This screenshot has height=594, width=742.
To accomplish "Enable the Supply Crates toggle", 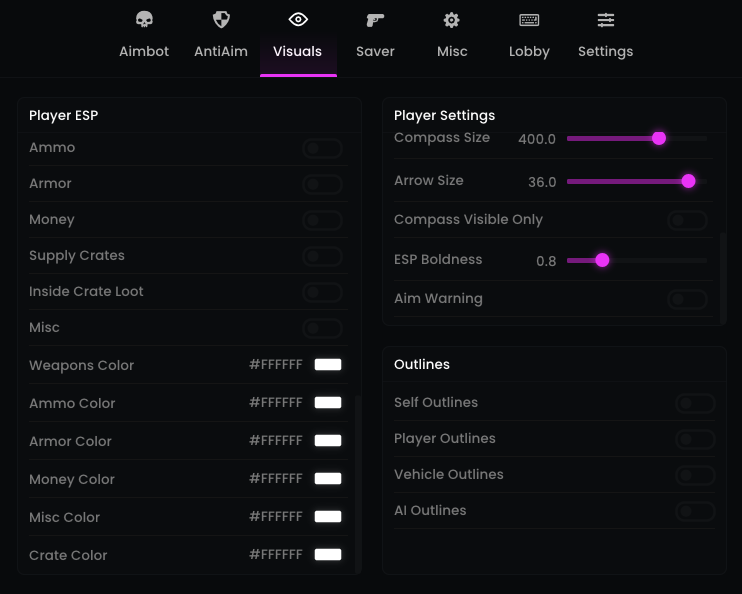I will click(x=322, y=256).
